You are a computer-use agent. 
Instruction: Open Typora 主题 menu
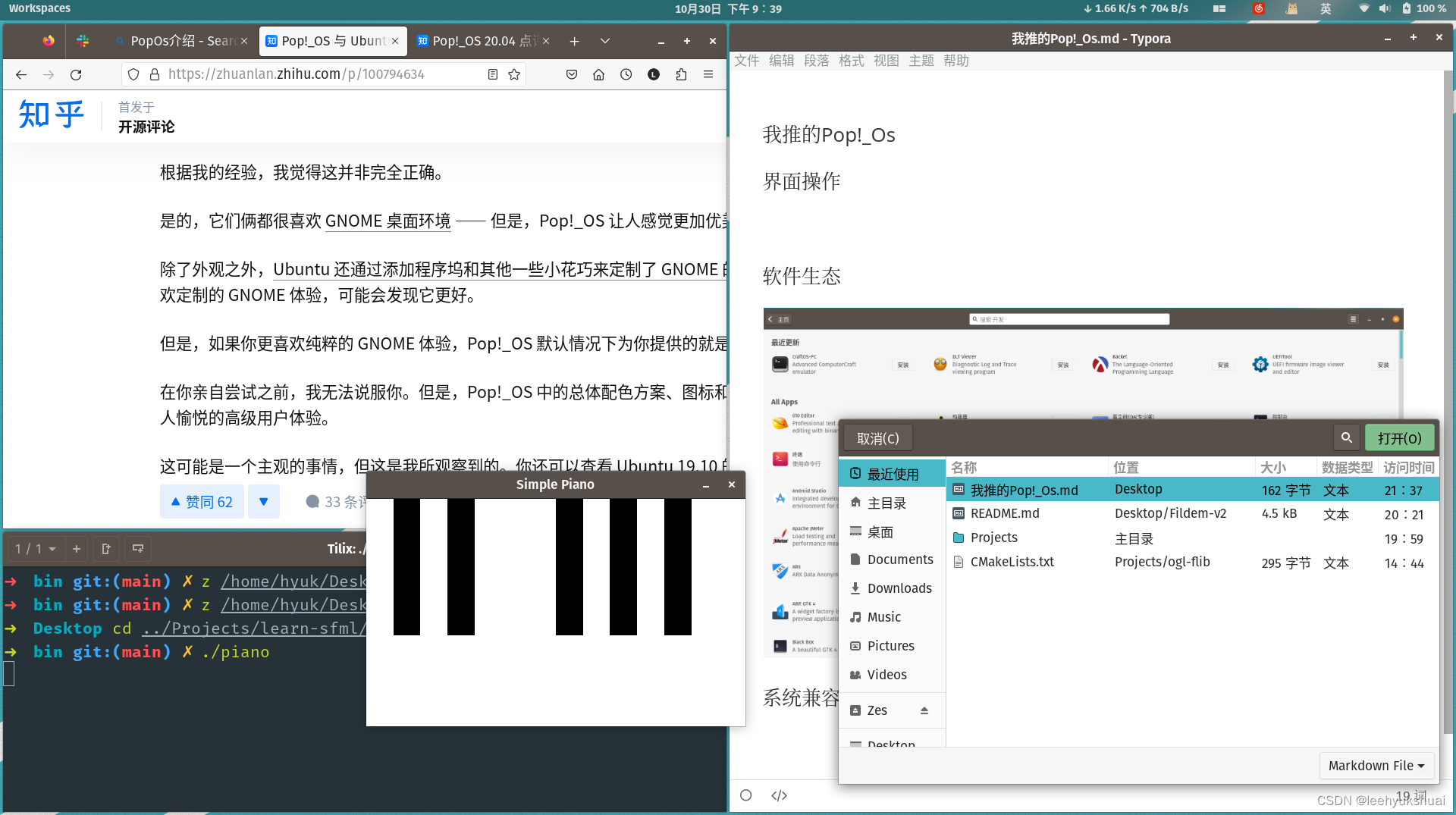(921, 61)
